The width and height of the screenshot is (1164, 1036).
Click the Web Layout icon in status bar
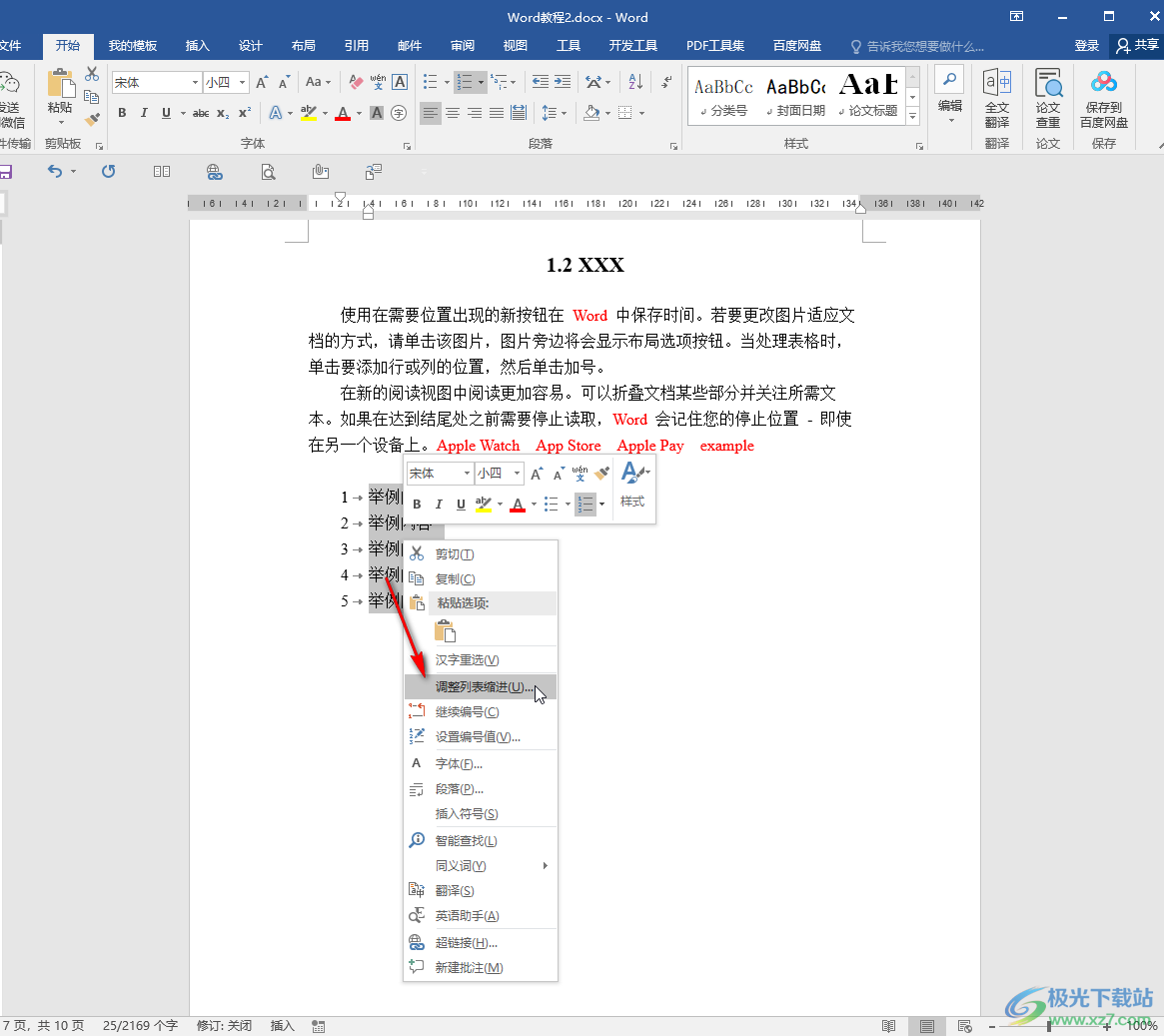tap(964, 1026)
